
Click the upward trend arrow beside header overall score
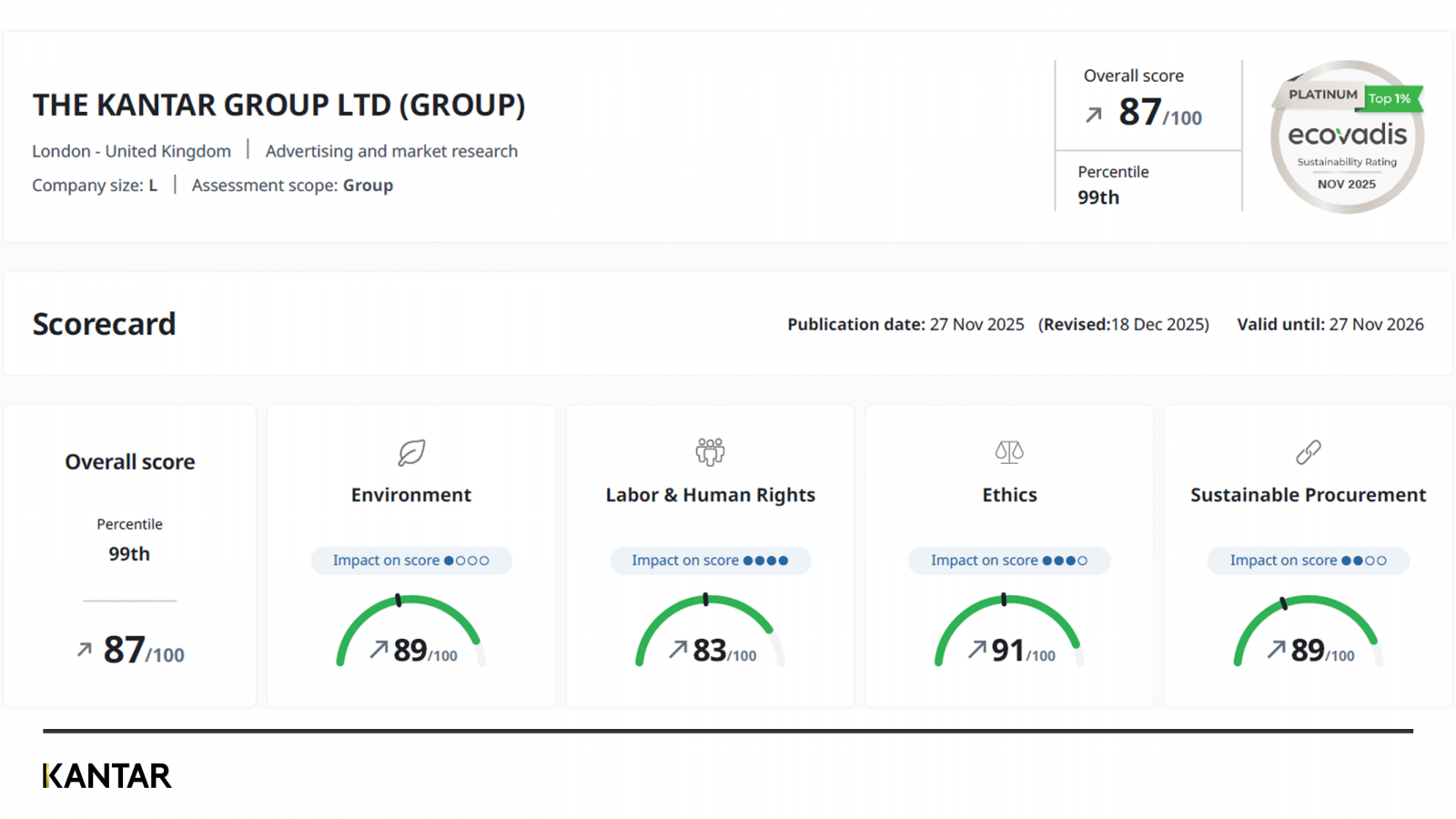pos(1094,115)
